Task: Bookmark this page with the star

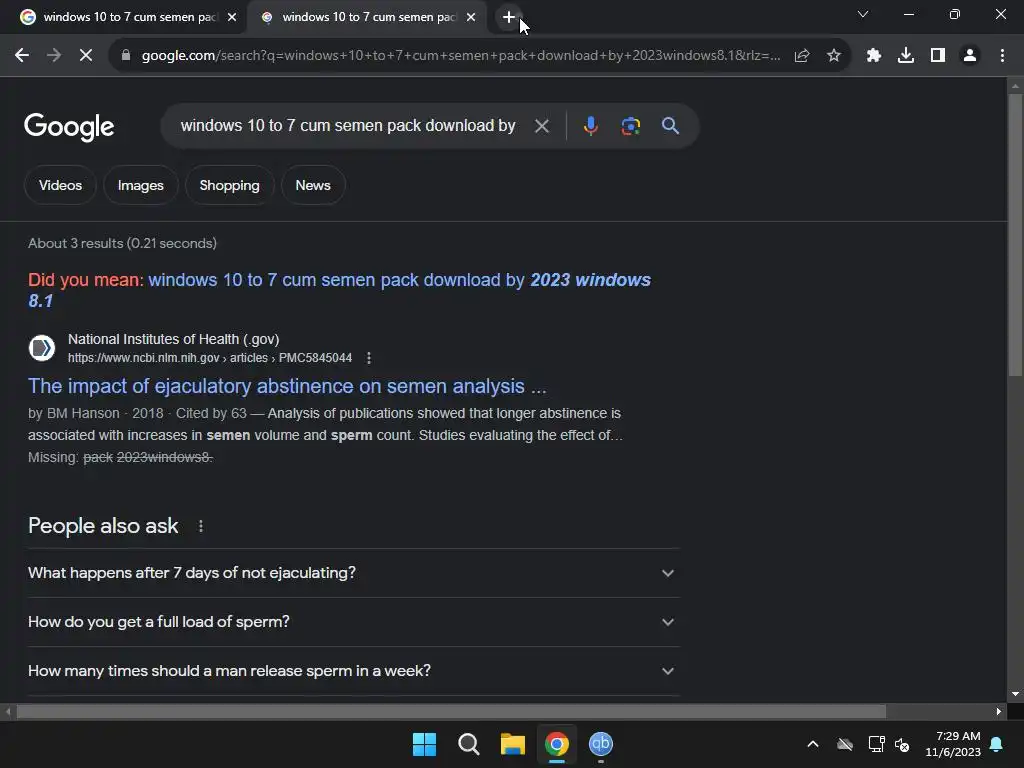Action: coord(834,56)
